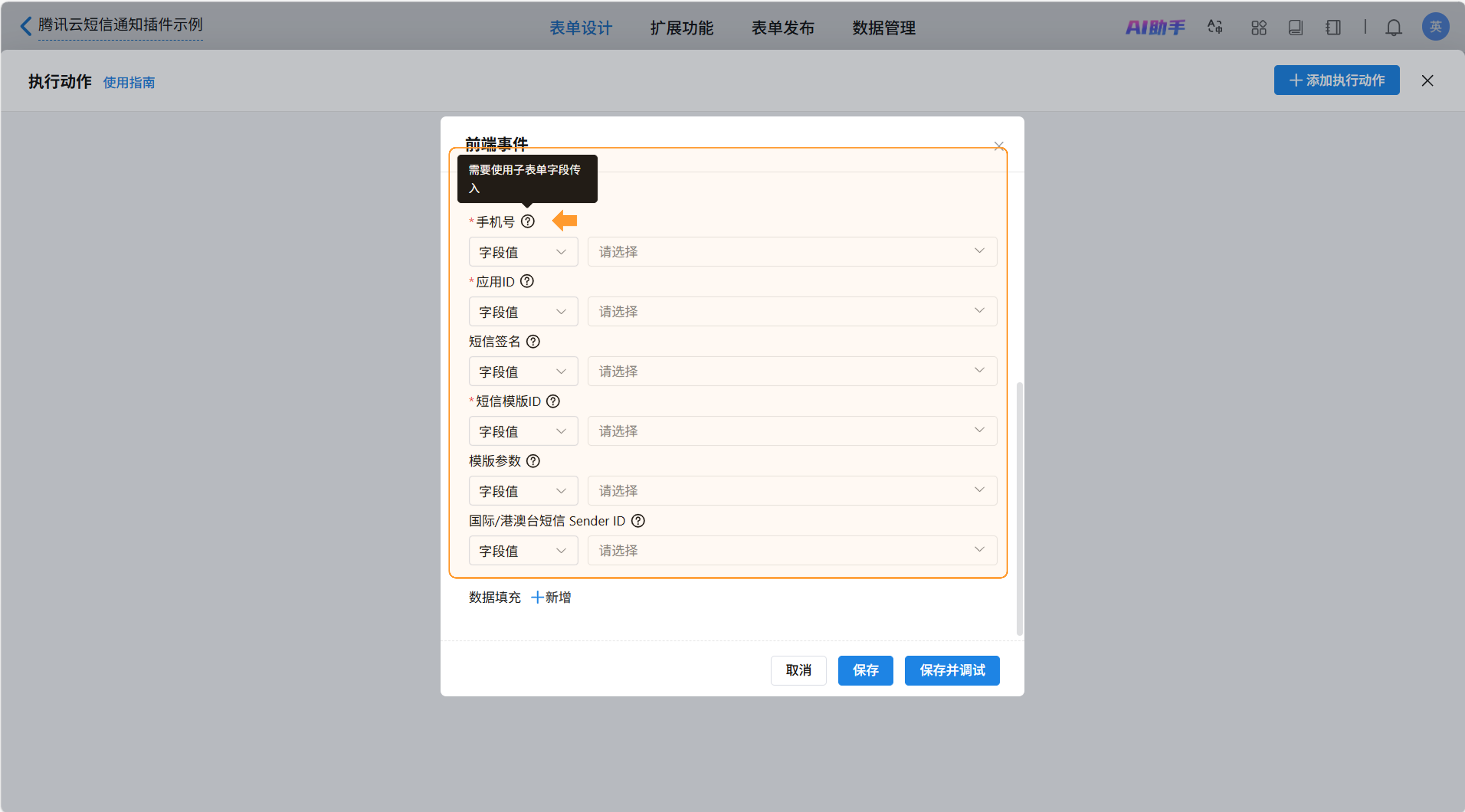Open the 请选择 dropdown for 短信模版ID
This screenshot has height=812, width=1465.
coord(792,431)
